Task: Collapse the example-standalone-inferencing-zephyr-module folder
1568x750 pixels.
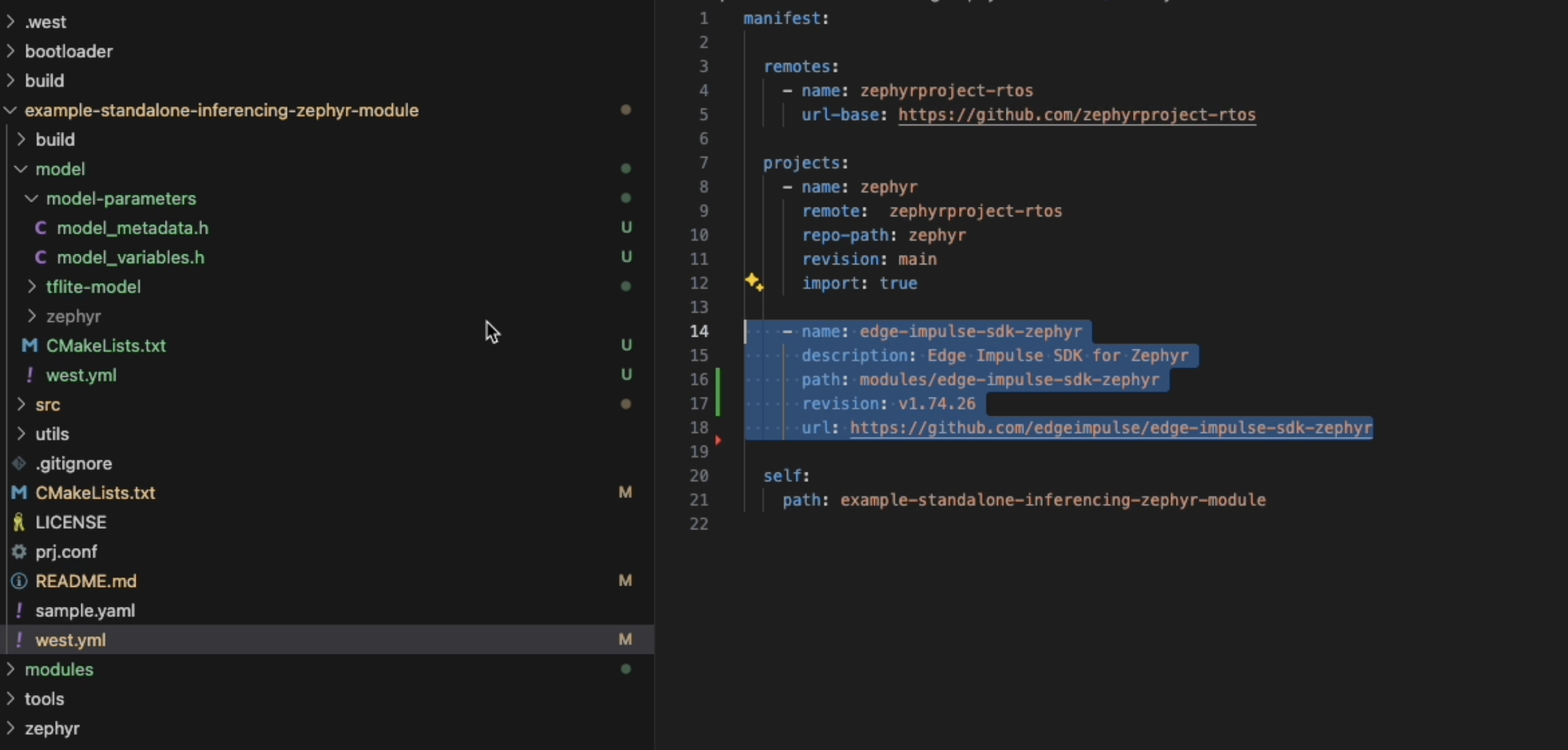Action: point(10,111)
